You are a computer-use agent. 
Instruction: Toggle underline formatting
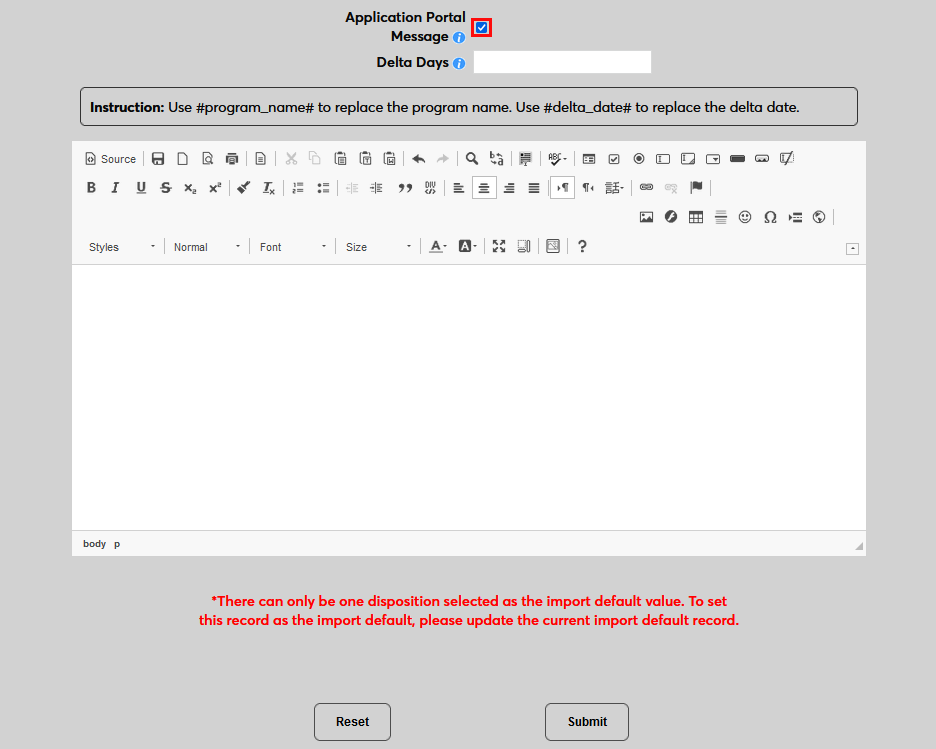(141, 187)
